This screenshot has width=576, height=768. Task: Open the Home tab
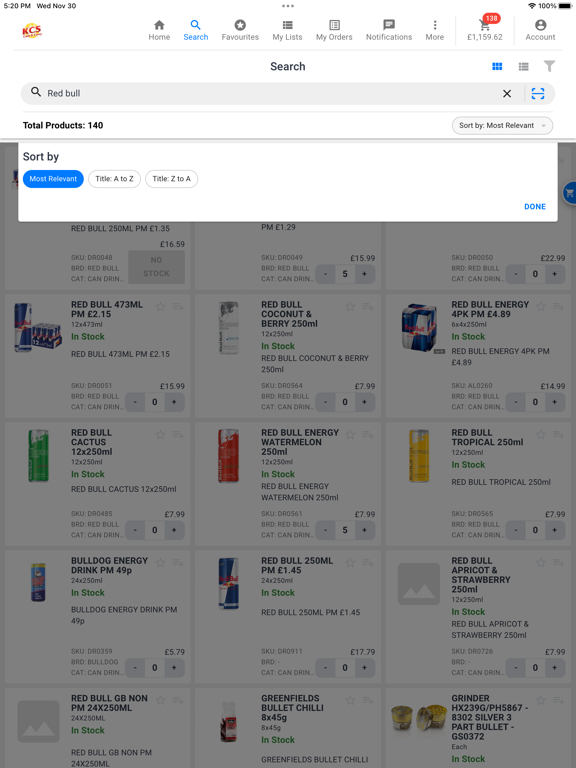[x=159, y=30]
